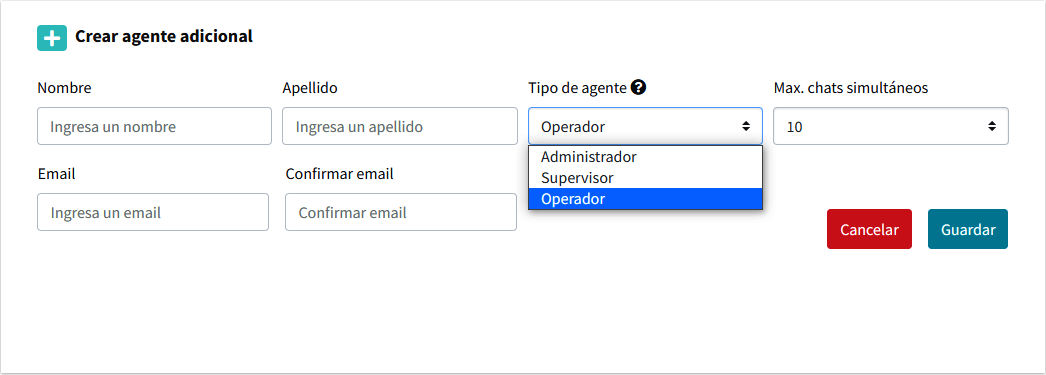
Task: Click the red Cancelar button
Action: click(869, 229)
